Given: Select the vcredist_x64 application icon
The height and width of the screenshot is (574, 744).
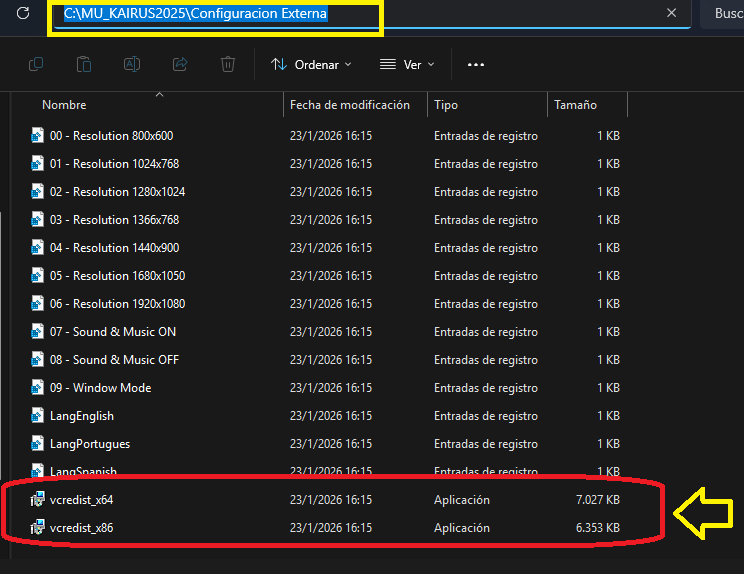Looking at the screenshot, I should point(38,500).
